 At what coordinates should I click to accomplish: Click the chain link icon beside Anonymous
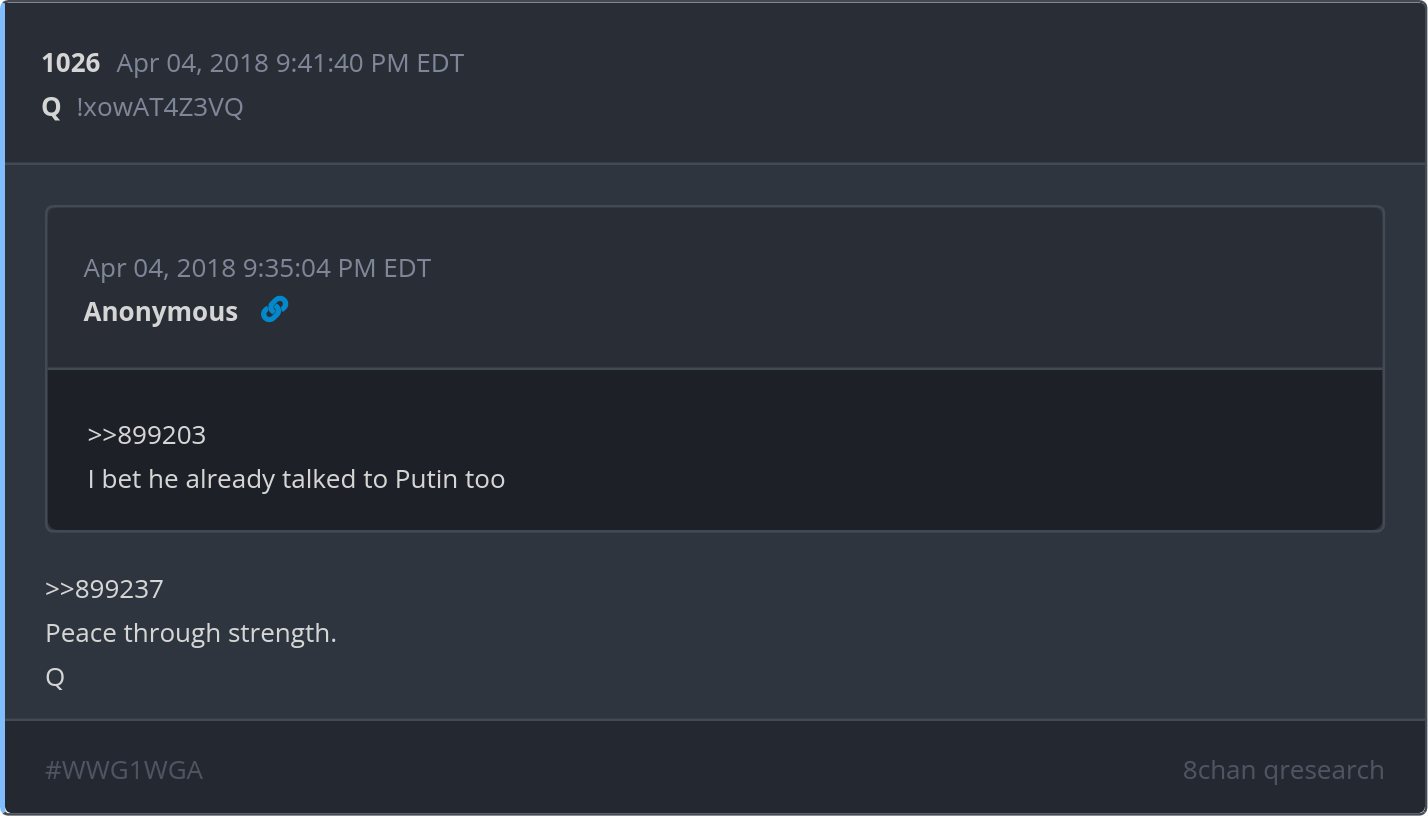tap(274, 311)
